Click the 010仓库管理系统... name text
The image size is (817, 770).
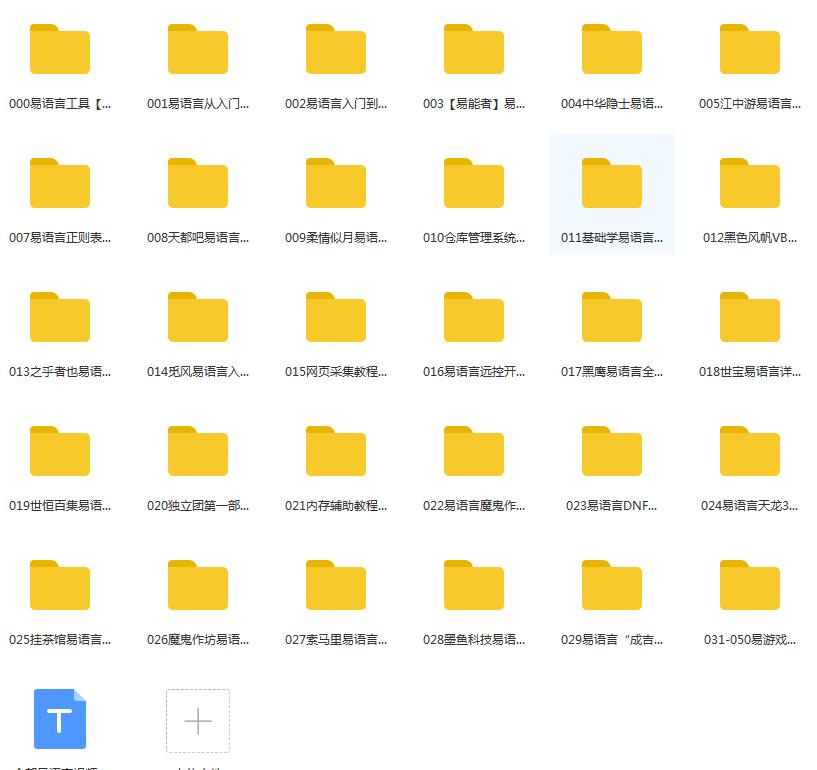(x=474, y=238)
